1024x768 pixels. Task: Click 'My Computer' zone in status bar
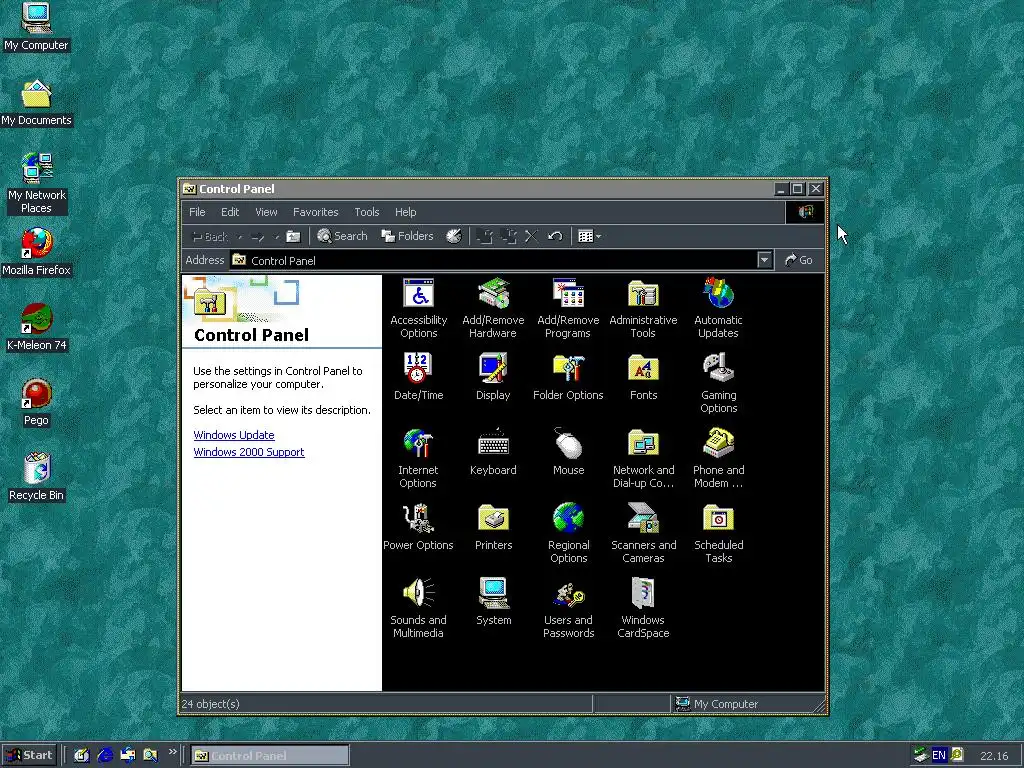(717, 704)
